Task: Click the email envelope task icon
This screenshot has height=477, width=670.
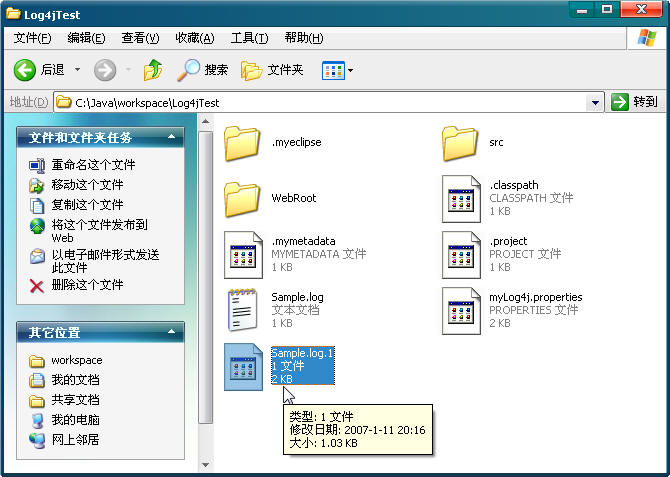Action: click(37, 256)
